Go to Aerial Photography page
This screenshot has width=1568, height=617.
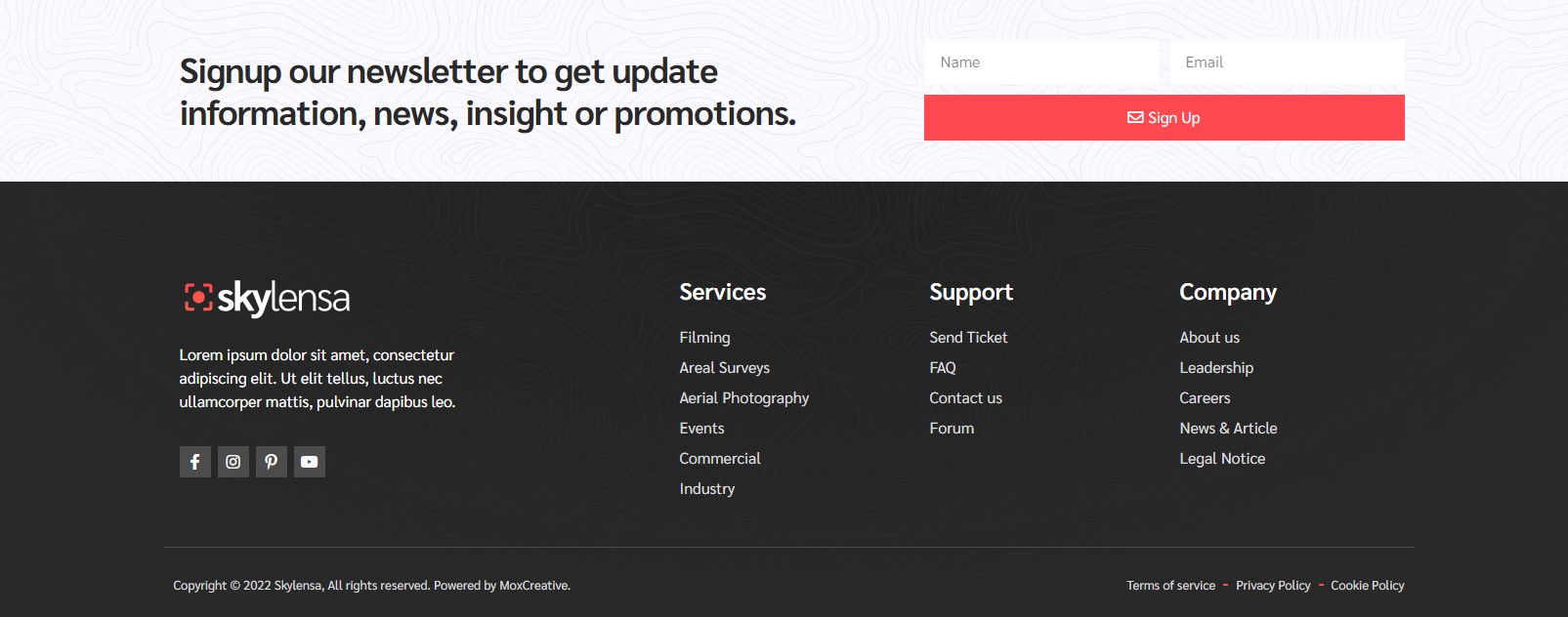(x=744, y=398)
